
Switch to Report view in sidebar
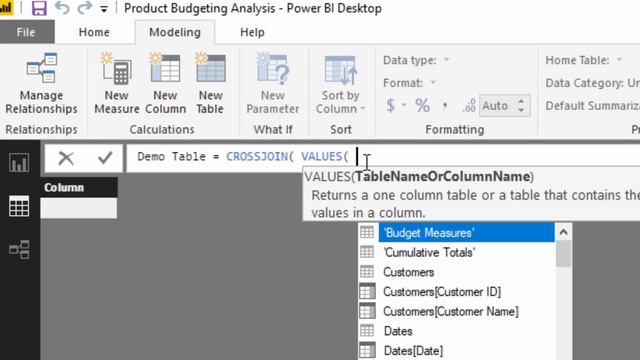(19, 163)
